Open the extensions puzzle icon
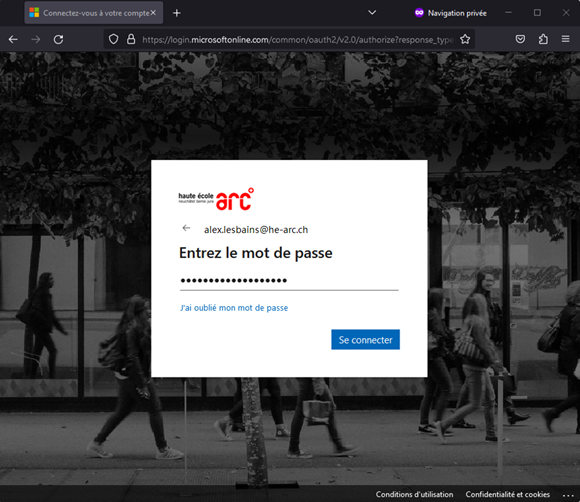580x502 pixels. (x=543, y=39)
